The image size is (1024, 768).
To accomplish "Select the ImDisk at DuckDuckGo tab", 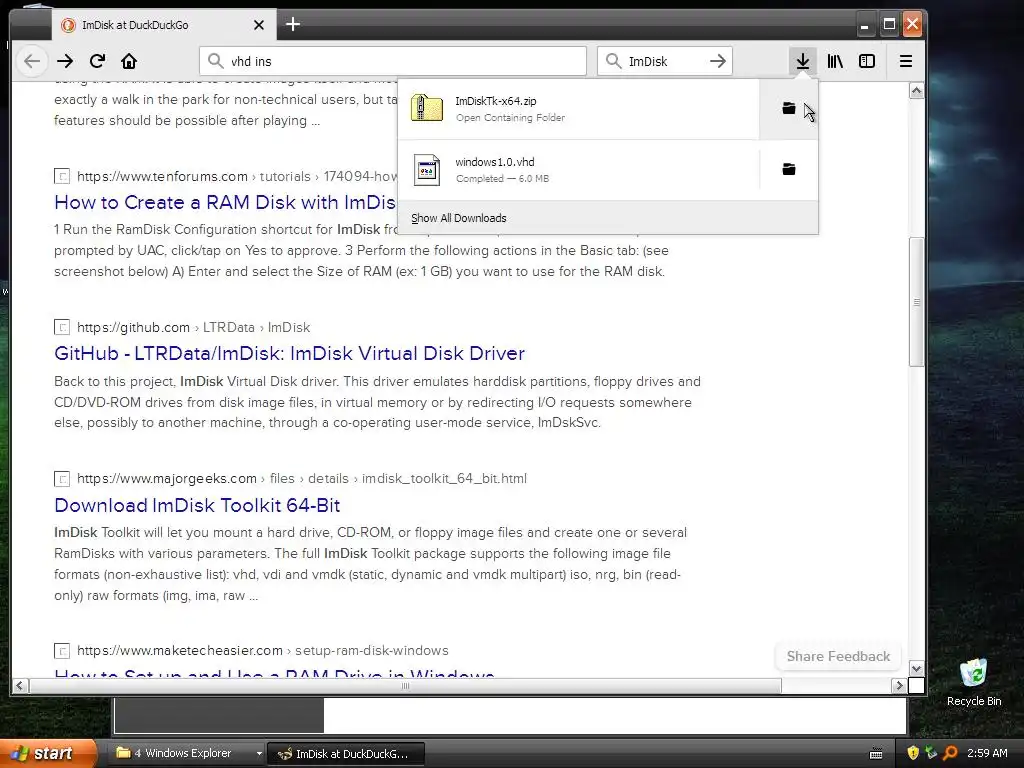I will point(163,25).
